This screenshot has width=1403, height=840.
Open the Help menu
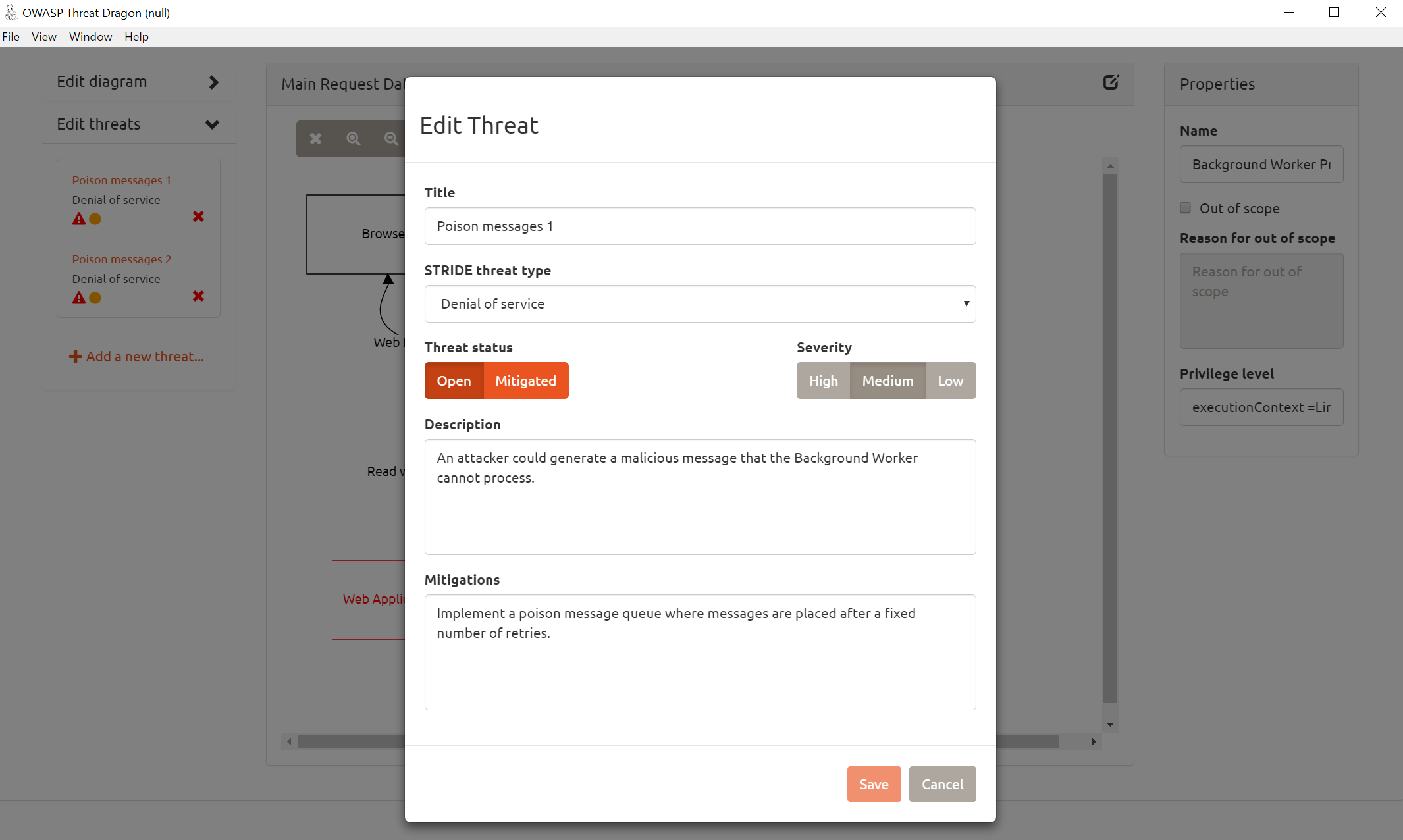pos(136,37)
